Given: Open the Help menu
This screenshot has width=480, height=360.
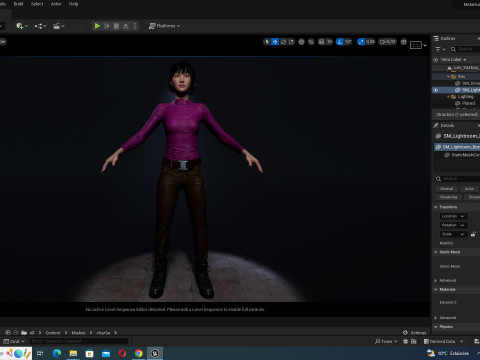Looking at the screenshot, I should [73, 4].
